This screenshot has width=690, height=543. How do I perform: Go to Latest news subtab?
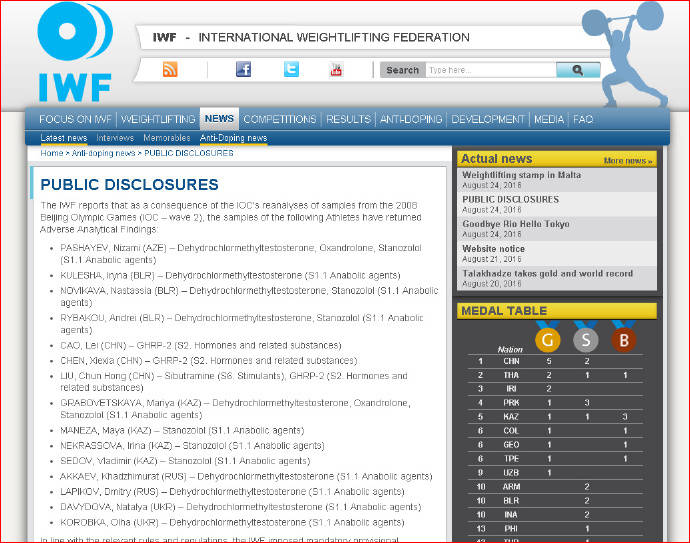(64, 138)
